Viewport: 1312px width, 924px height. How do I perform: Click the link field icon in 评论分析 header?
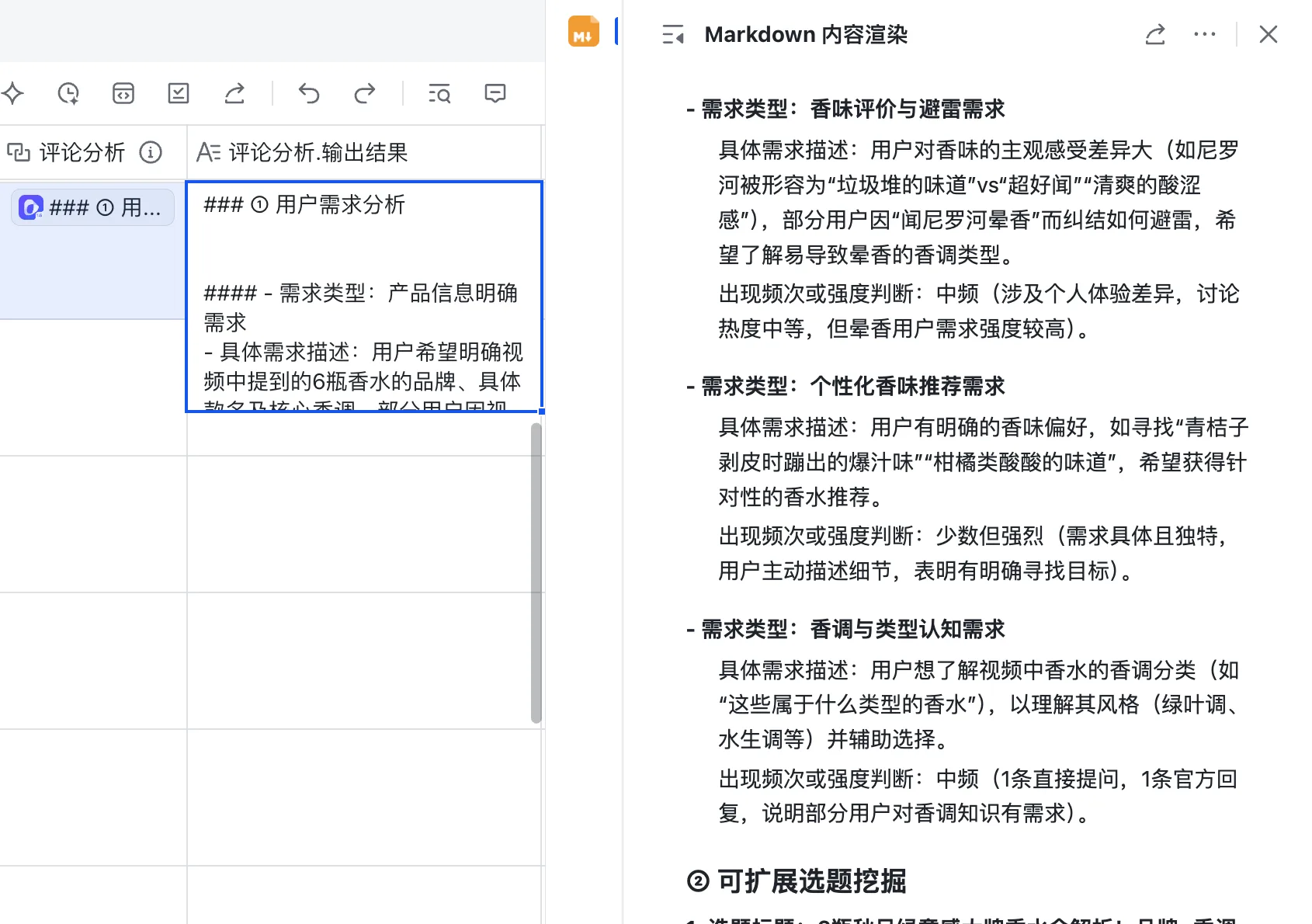[19, 152]
